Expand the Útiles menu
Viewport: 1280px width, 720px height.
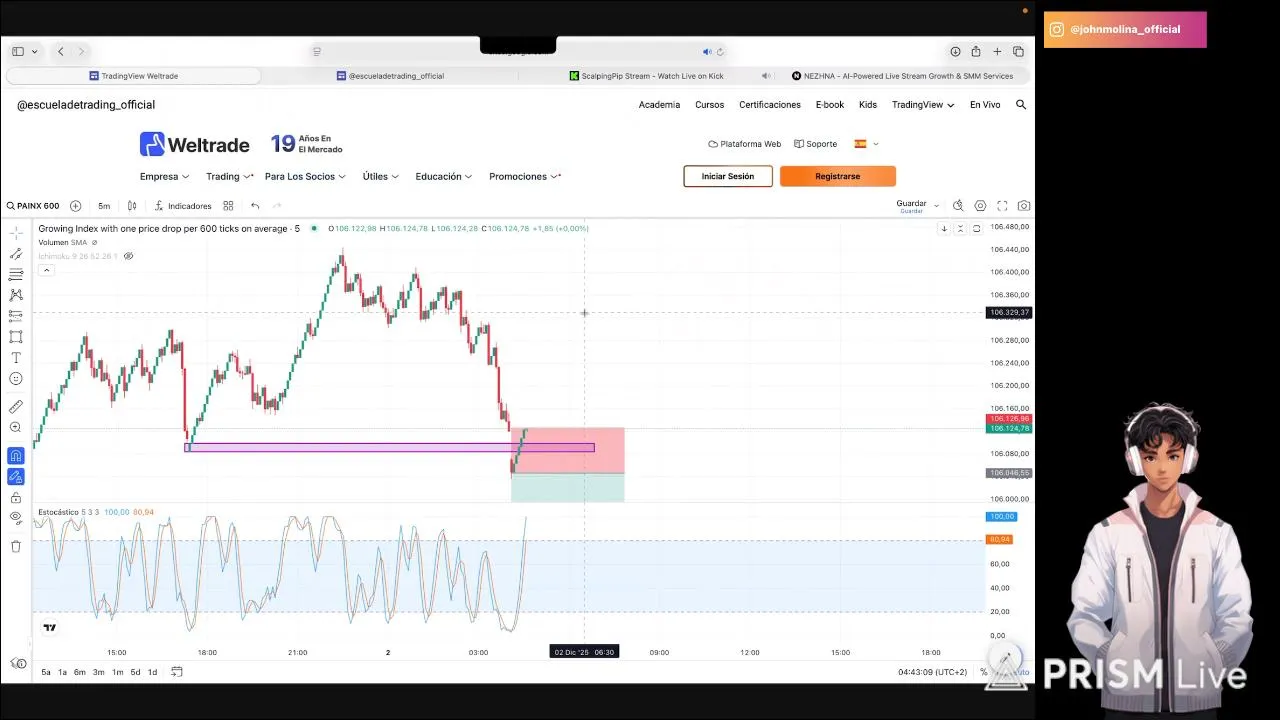[x=380, y=177]
